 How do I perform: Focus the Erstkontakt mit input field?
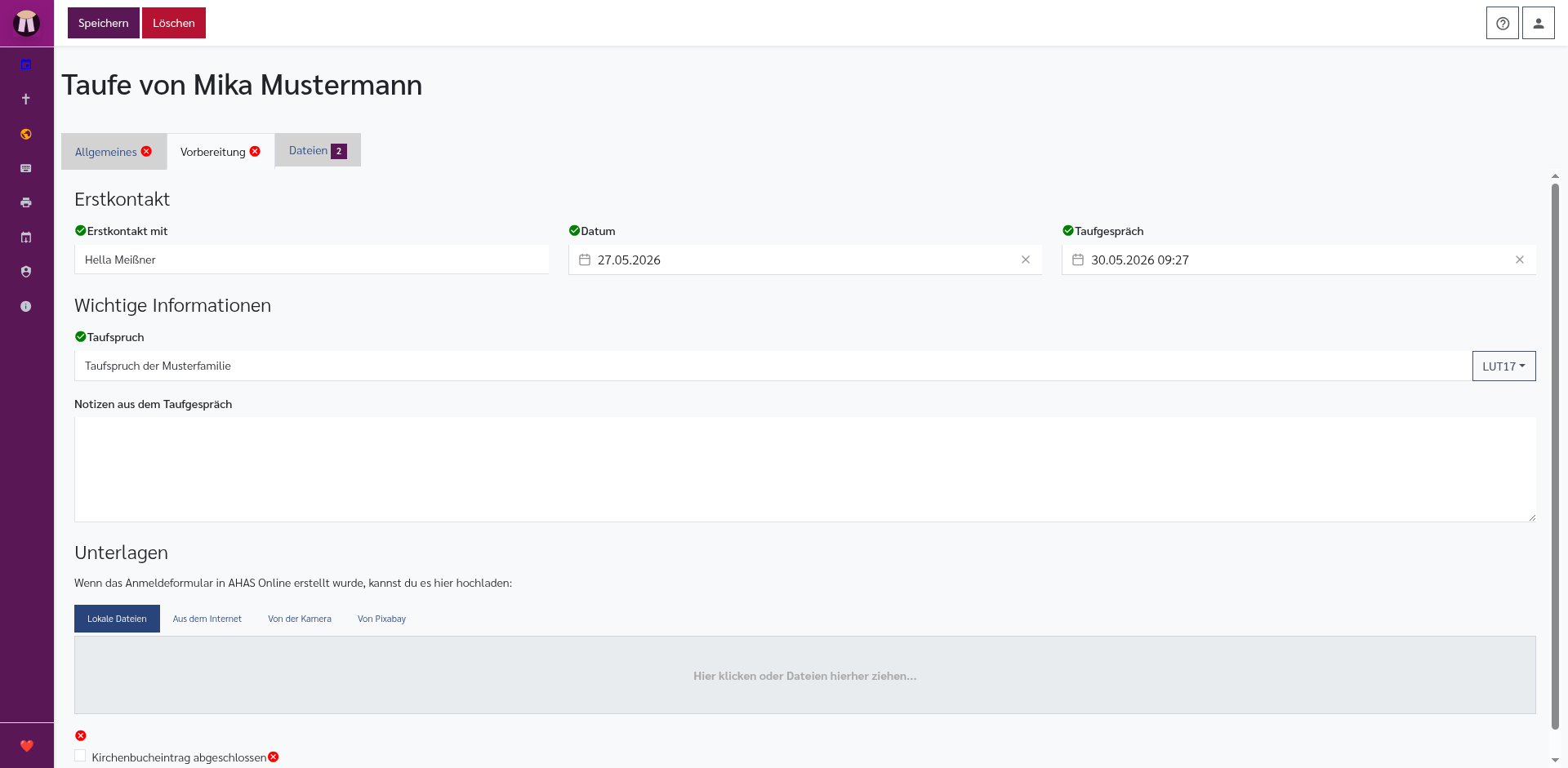click(311, 260)
